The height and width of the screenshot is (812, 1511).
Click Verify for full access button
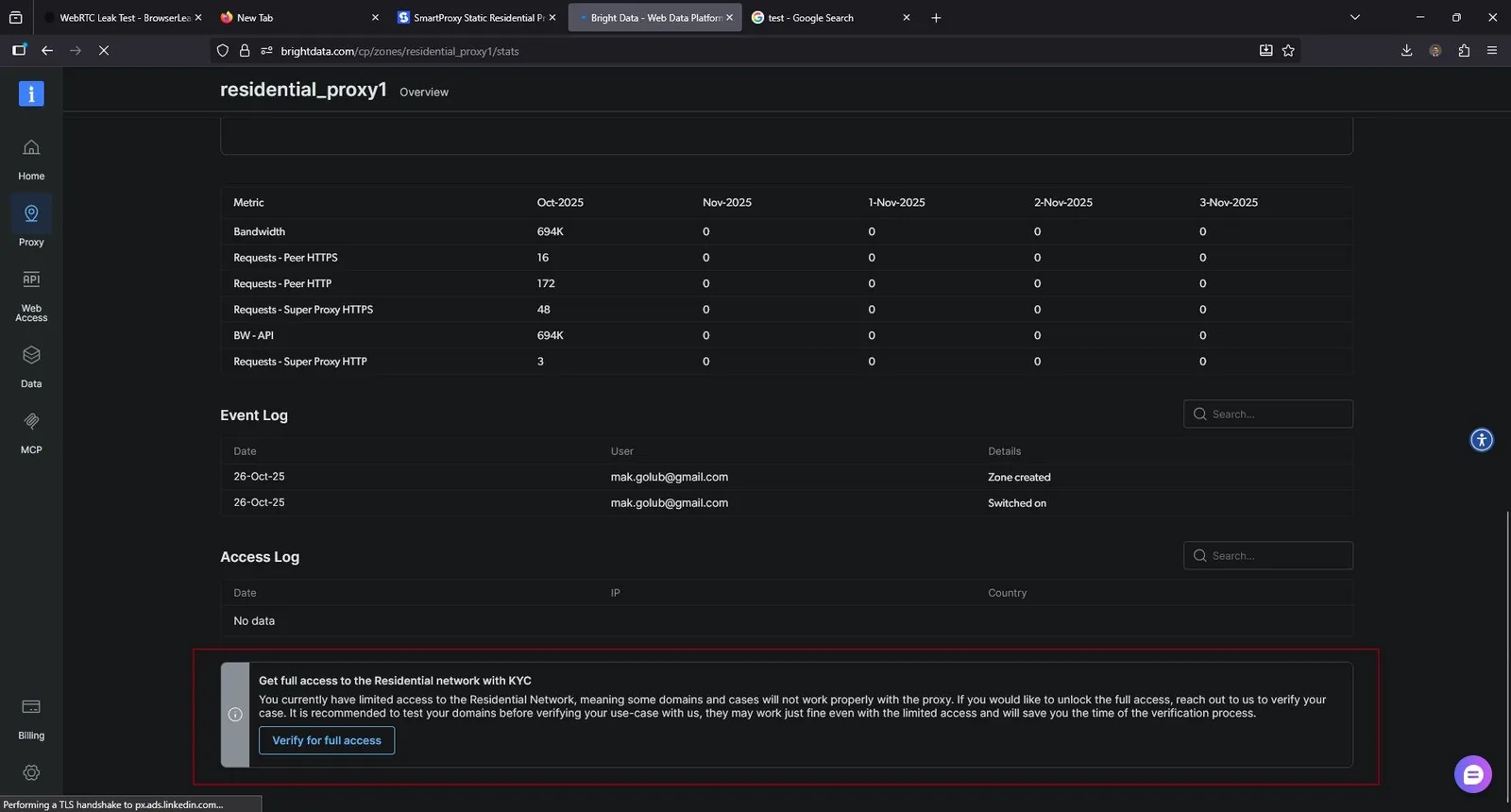(327, 740)
